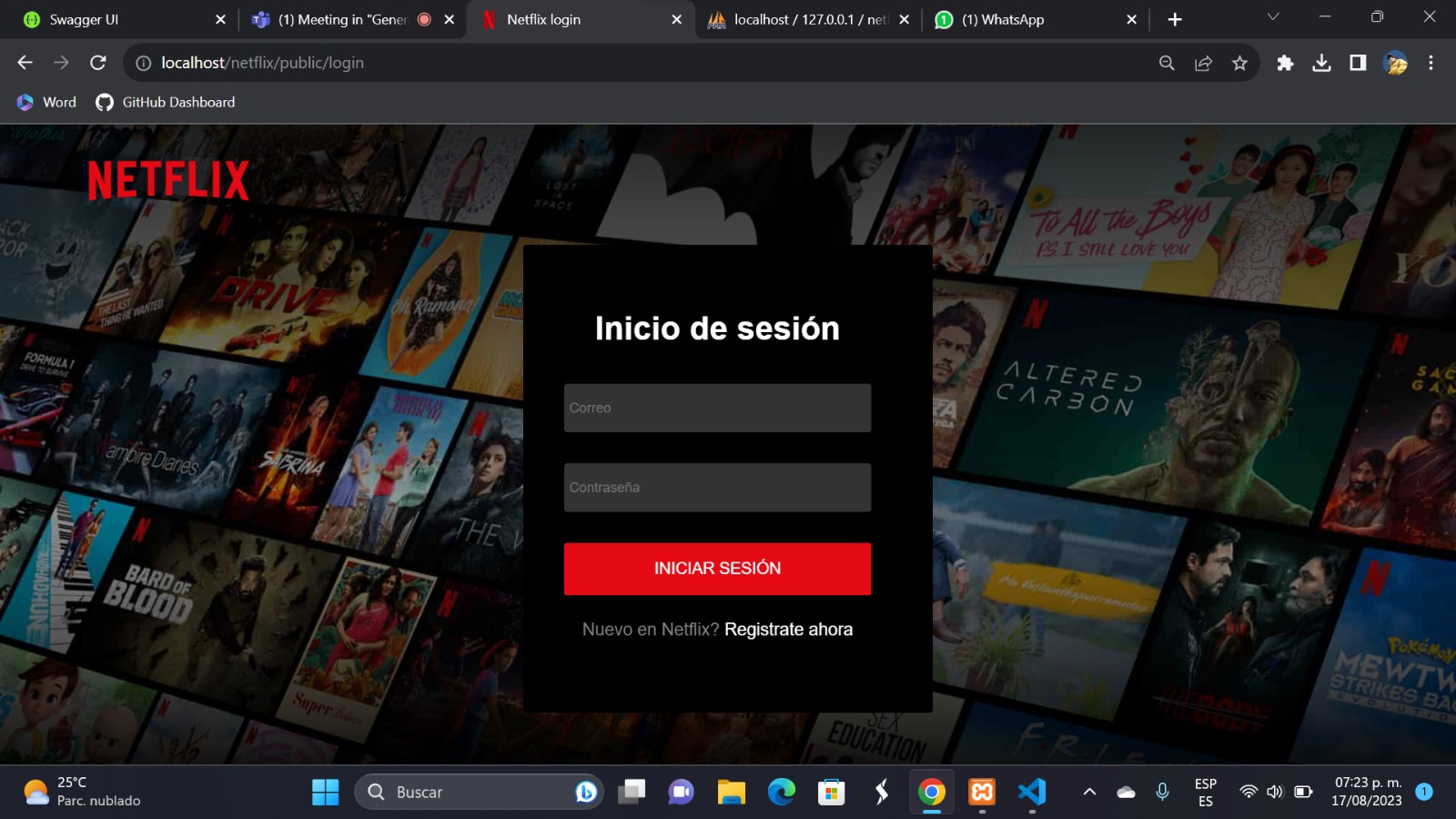This screenshot has width=1456, height=819.
Task: Click the Netflix logo
Action: click(x=168, y=180)
